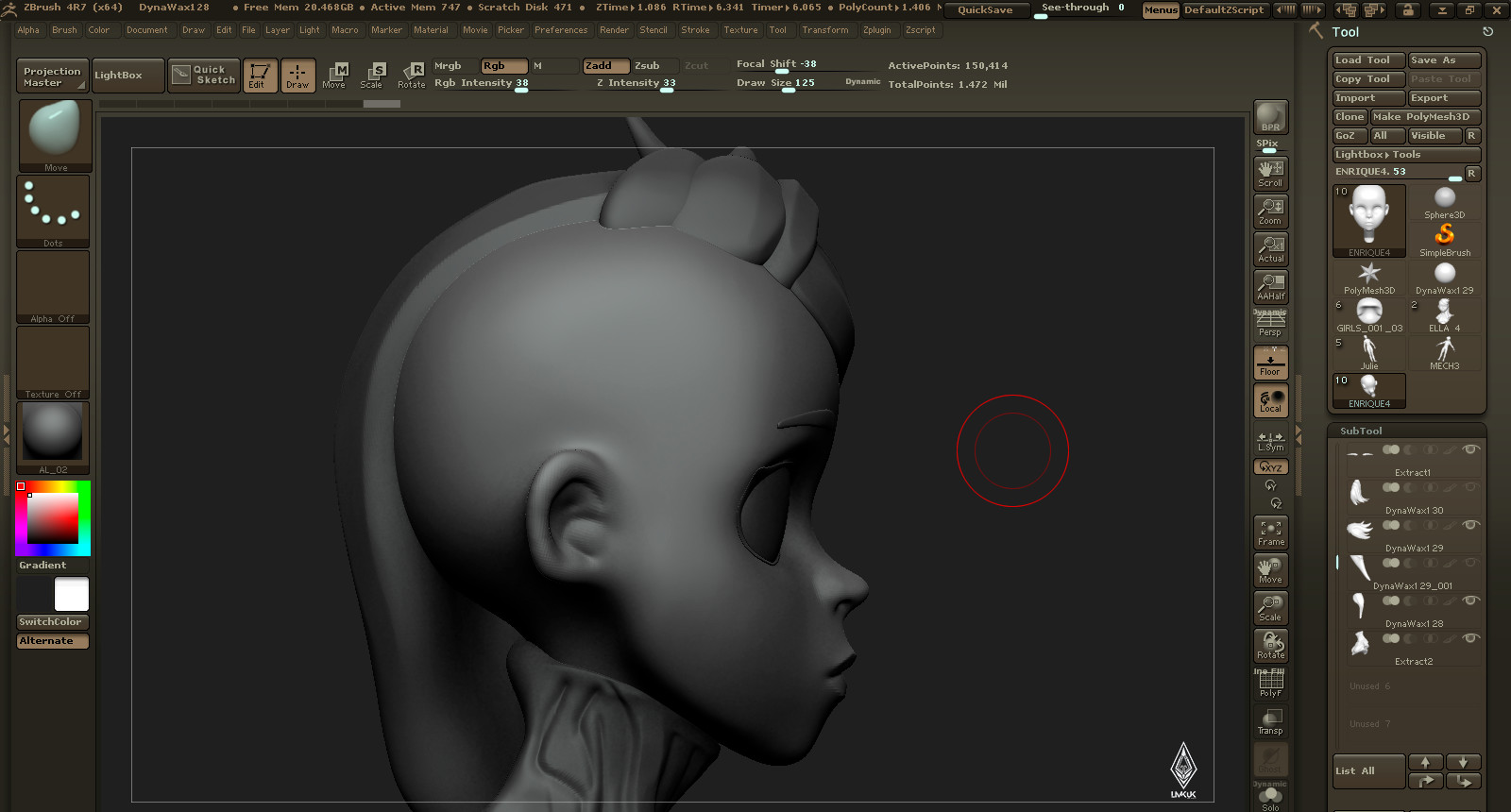Click the Transp transparency icon

(1270, 721)
